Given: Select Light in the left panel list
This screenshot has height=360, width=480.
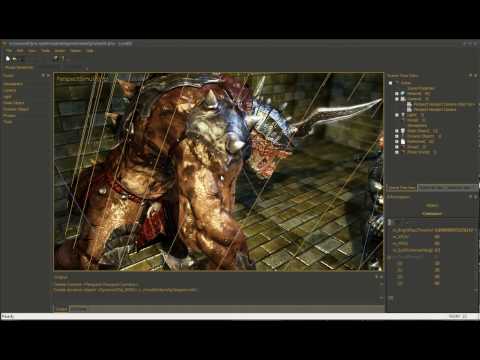Looking at the screenshot, I should 7,97.
